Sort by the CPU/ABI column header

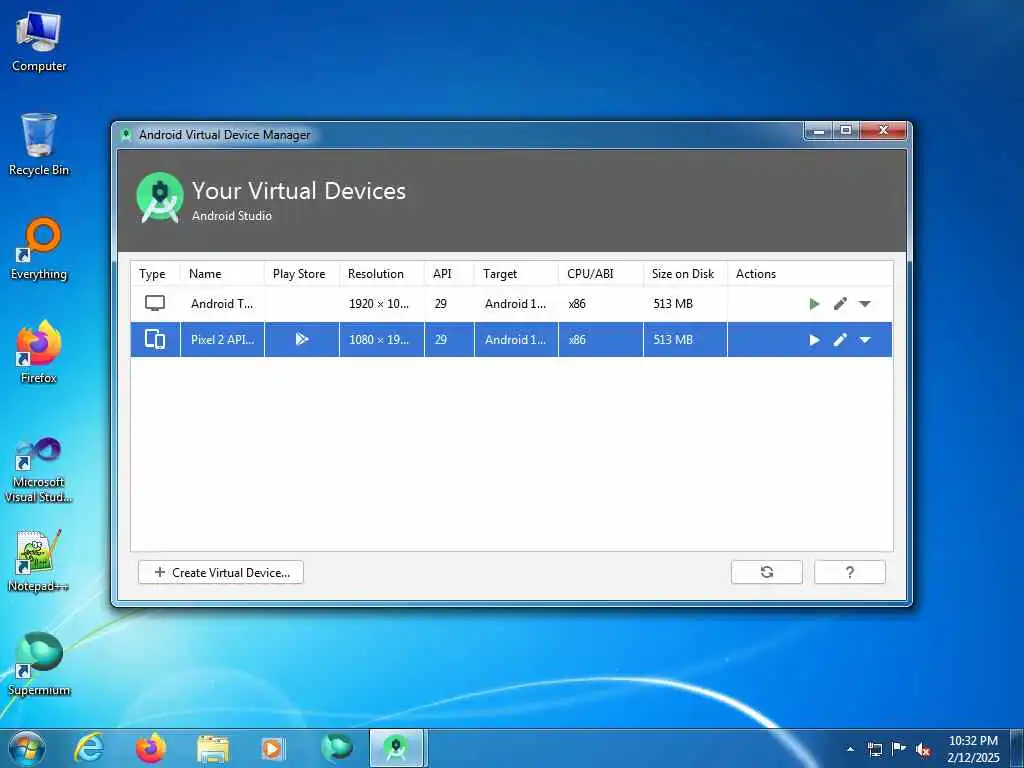click(601, 274)
